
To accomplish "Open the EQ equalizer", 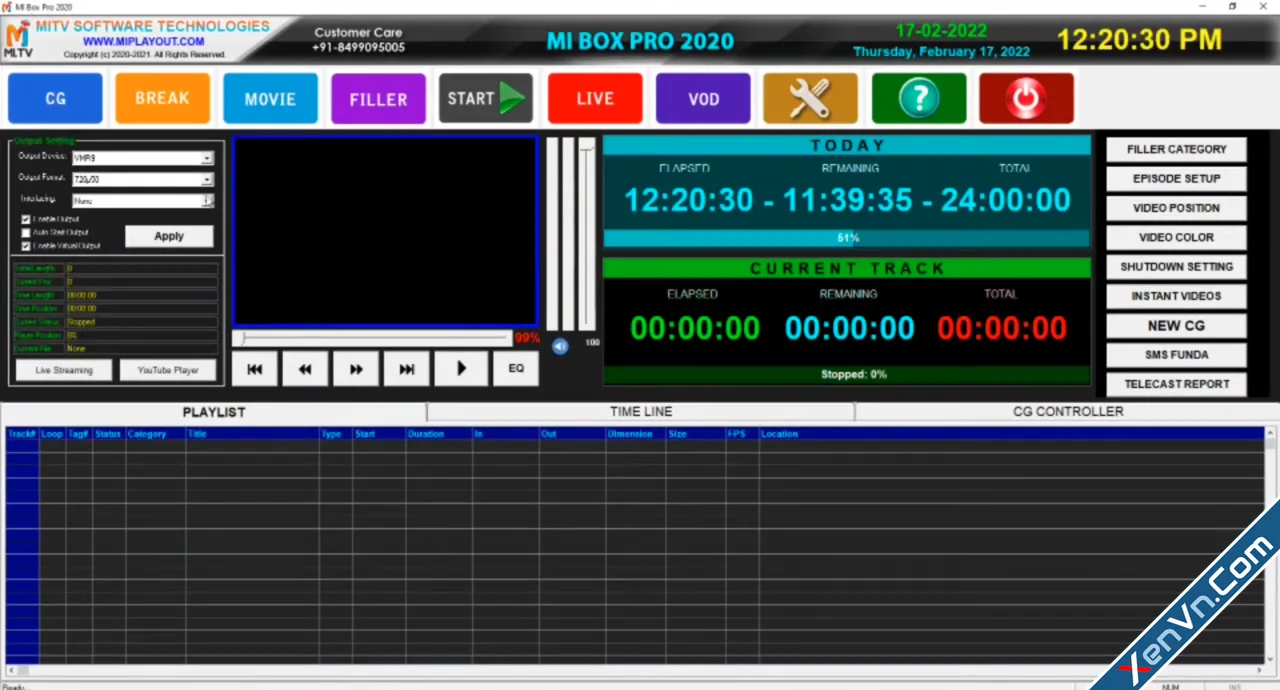I will [516, 369].
